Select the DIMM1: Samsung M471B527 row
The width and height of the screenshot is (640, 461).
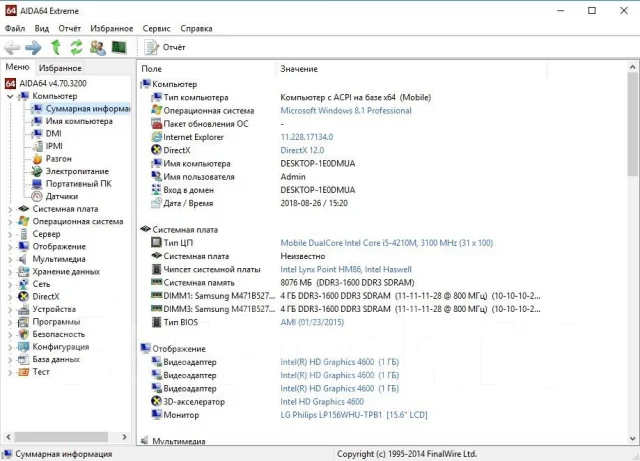(347, 296)
